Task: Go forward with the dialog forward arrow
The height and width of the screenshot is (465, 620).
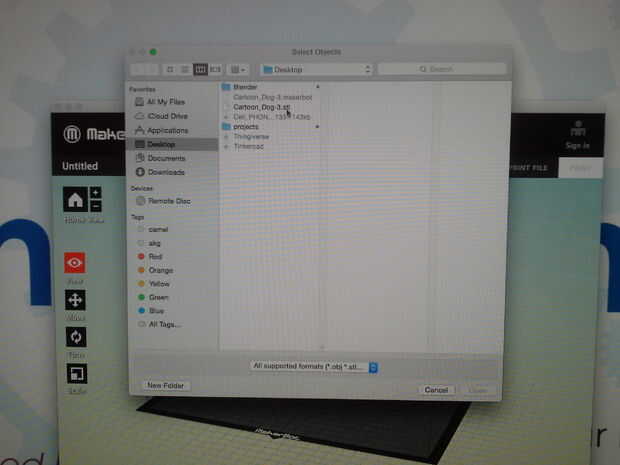Action: [153, 70]
